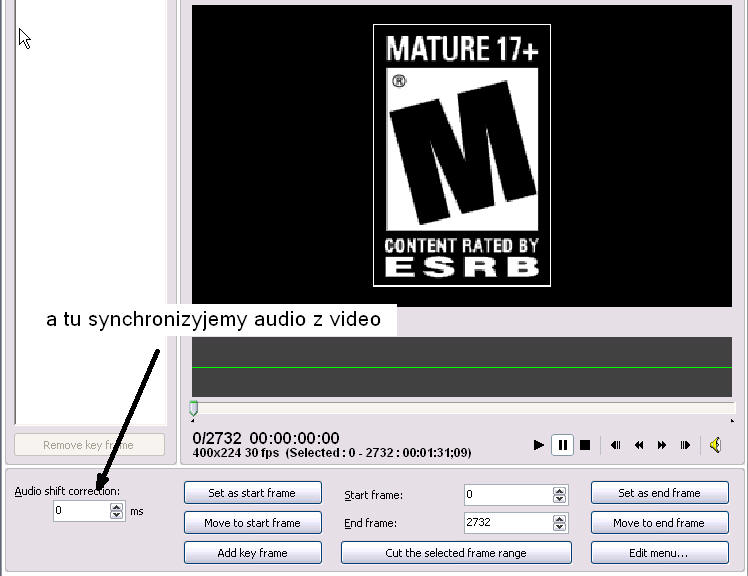
Task: Click the fast-forward double-arrow icon
Action: pyautogui.click(x=662, y=445)
